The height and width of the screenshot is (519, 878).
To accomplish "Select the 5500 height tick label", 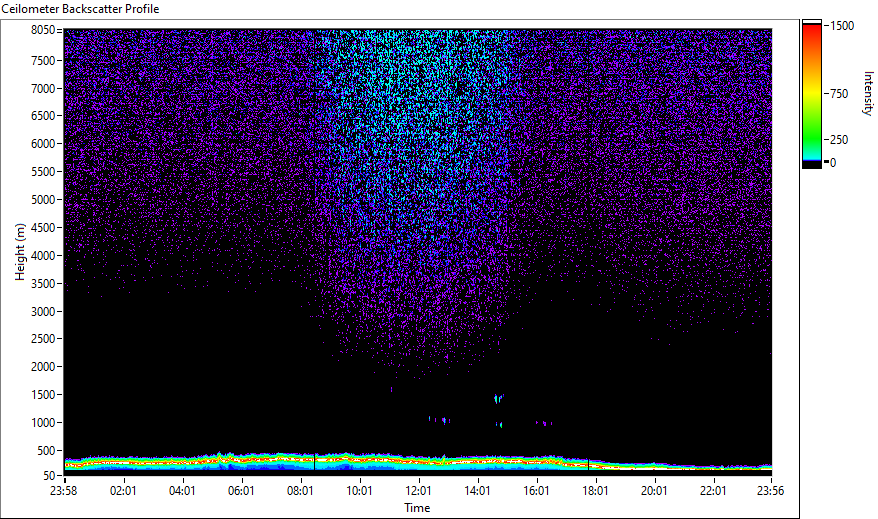I will tap(43, 172).
